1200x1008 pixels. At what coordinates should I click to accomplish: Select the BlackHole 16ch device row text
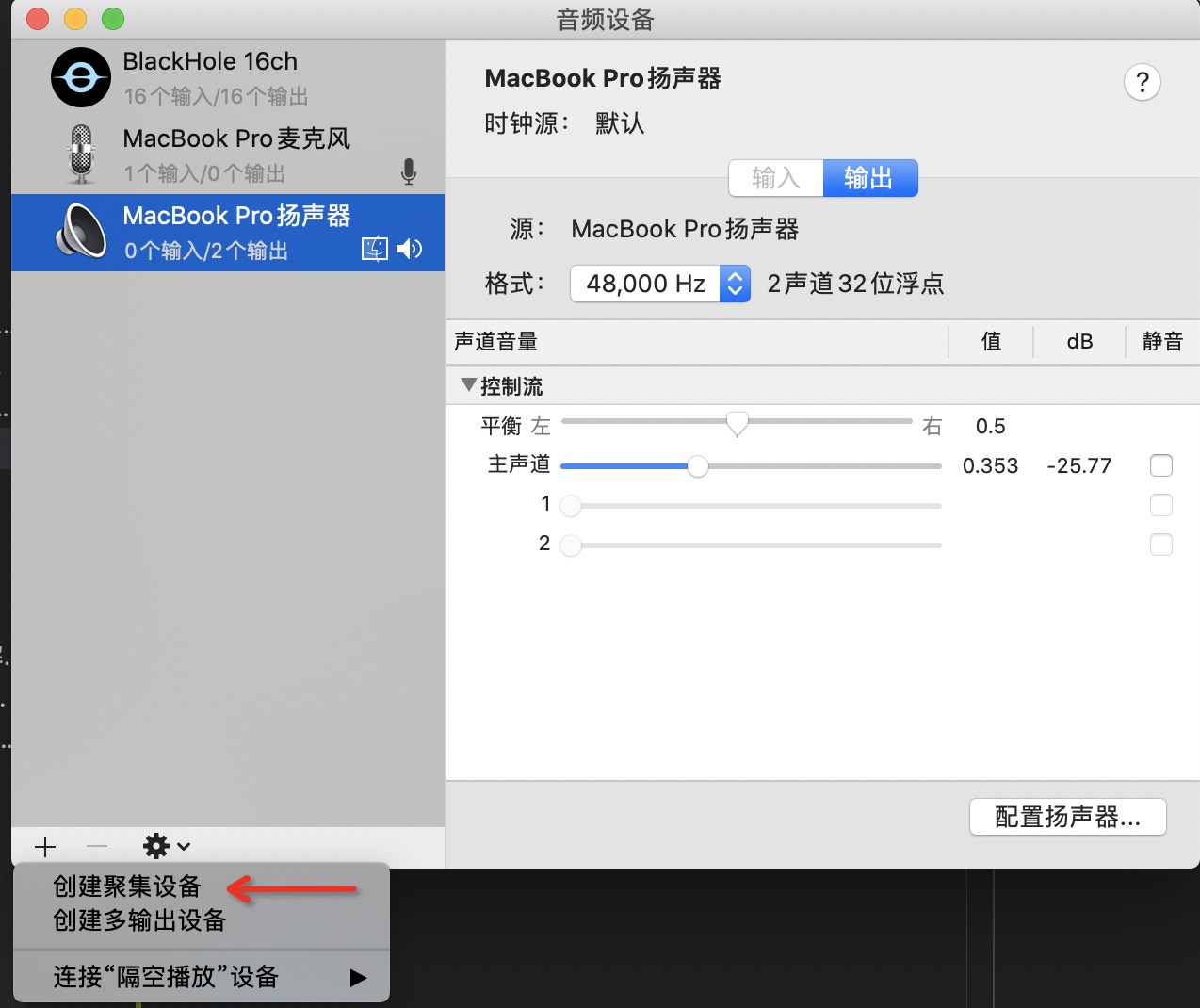click(x=210, y=61)
